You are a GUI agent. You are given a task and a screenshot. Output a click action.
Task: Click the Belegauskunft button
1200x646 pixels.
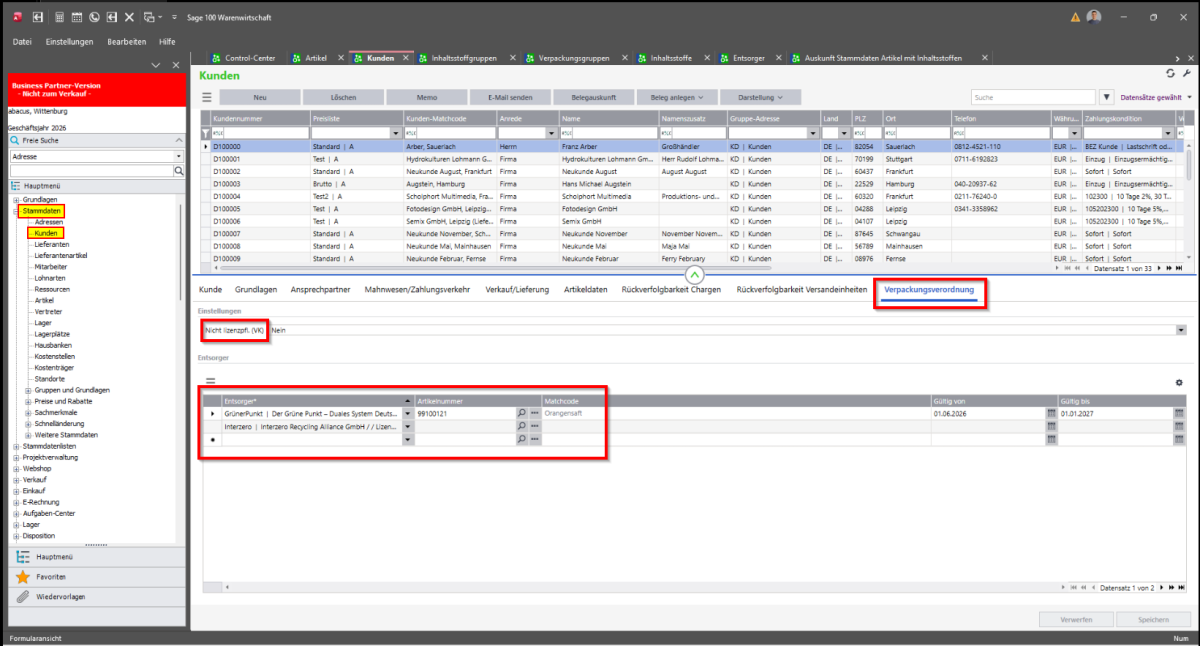pos(593,97)
